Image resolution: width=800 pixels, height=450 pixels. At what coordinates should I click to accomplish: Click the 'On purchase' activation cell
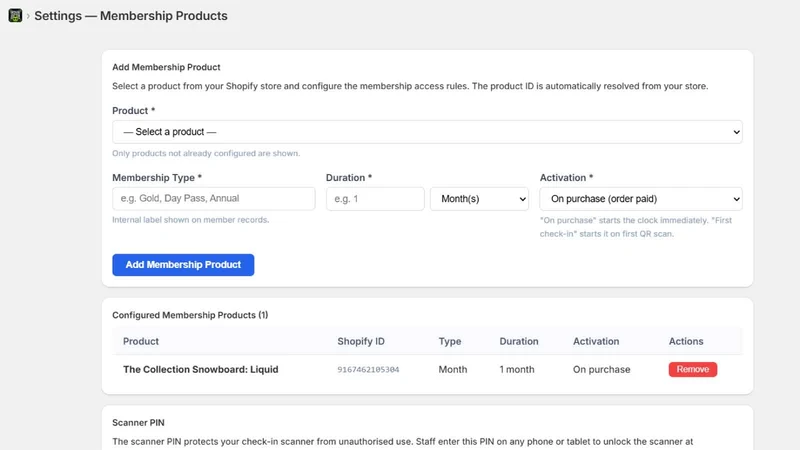pyautogui.click(x=602, y=369)
